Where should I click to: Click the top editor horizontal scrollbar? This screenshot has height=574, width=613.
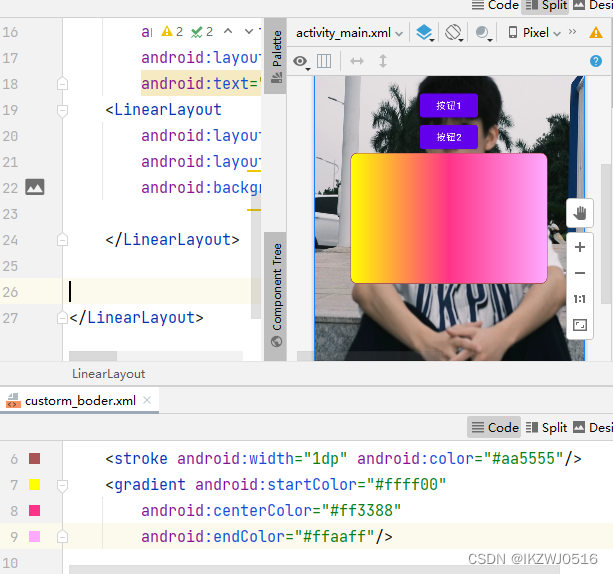tap(93, 356)
